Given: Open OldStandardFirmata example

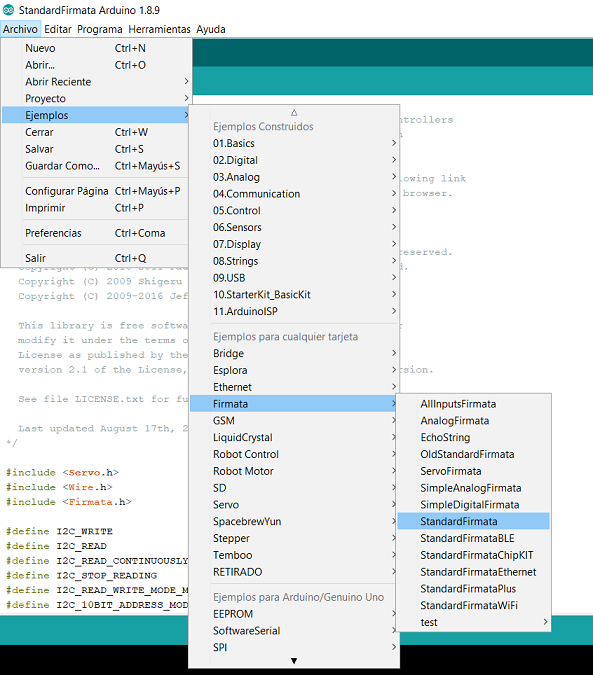Looking at the screenshot, I should click(x=473, y=454).
